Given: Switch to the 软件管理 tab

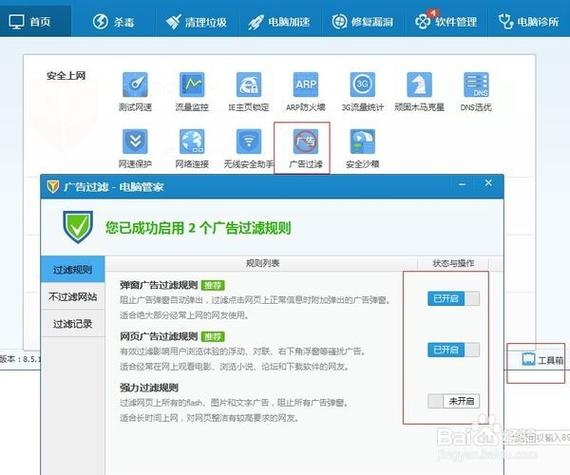Looking at the screenshot, I should [x=446, y=22].
